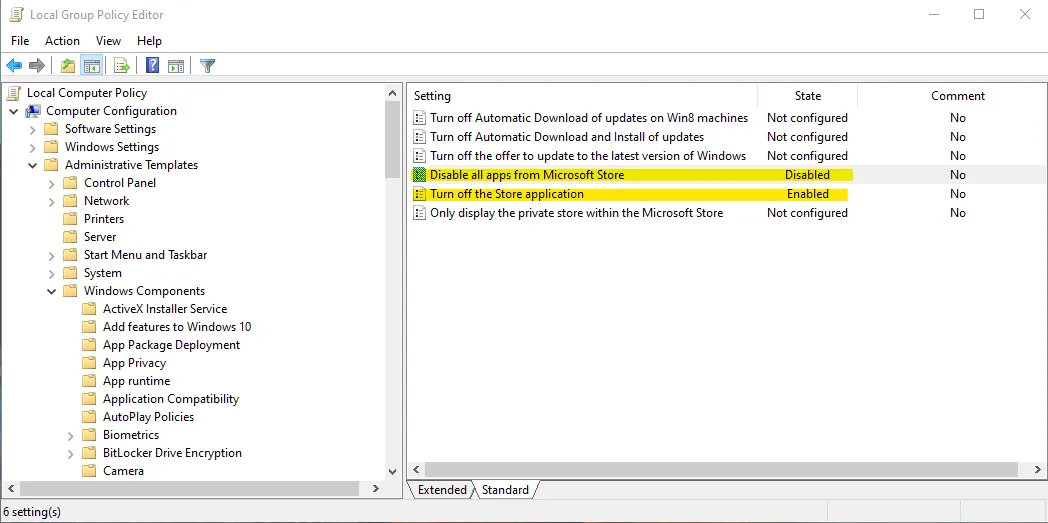Click the tree pane scroll down arrow
This screenshot has width=1048, height=523.
(x=392, y=471)
